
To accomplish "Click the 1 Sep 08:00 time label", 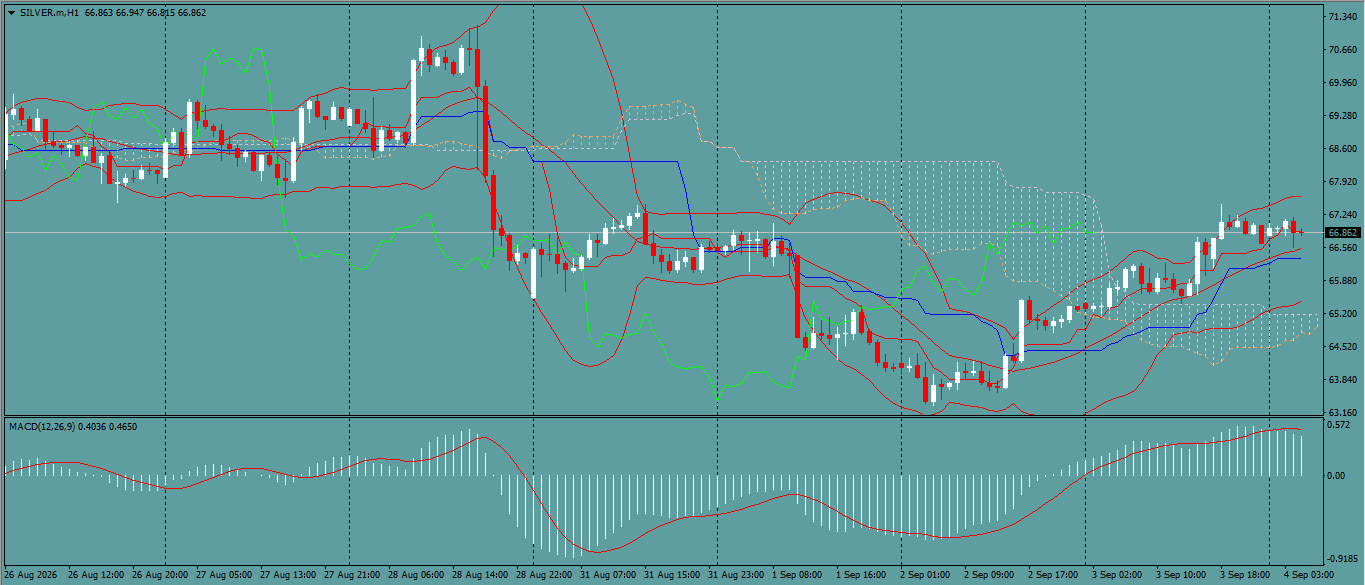I will 797,576.
